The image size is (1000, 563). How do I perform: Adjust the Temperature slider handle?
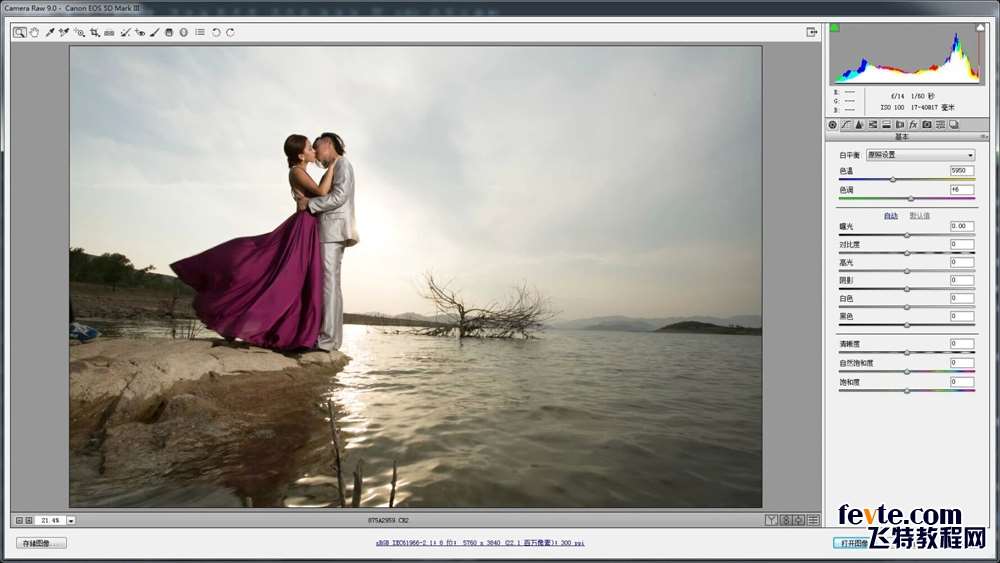click(x=893, y=180)
